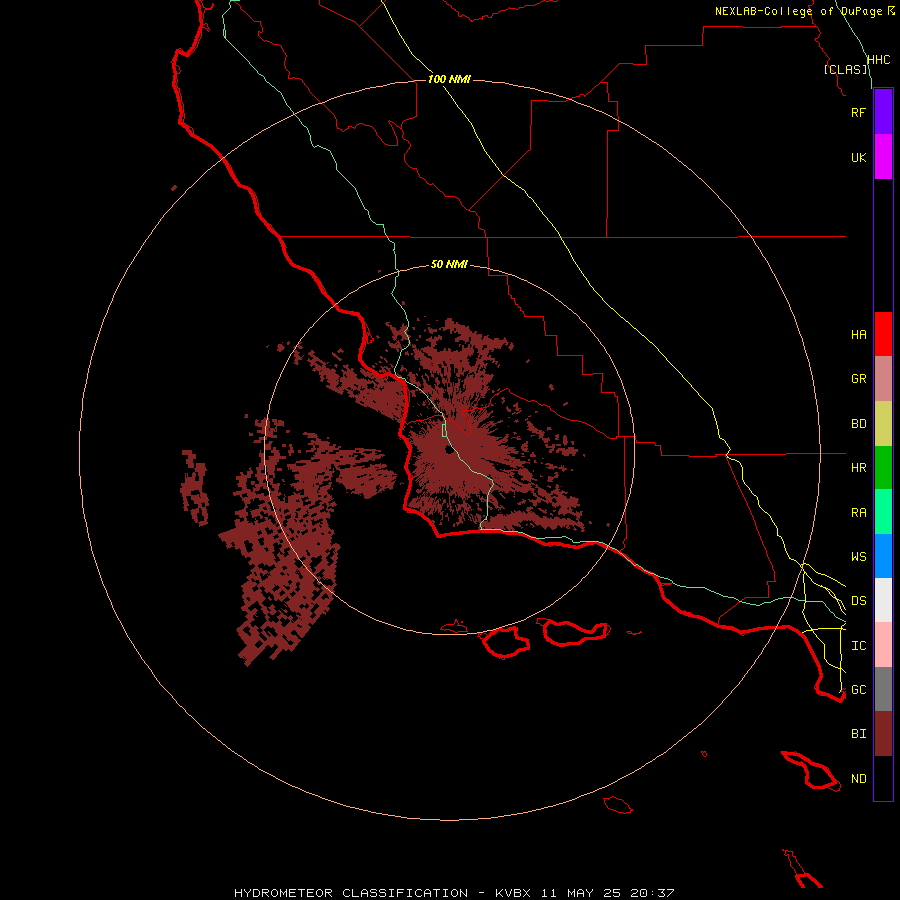Click the GC legend label
900x900 pixels.
point(858,690)
